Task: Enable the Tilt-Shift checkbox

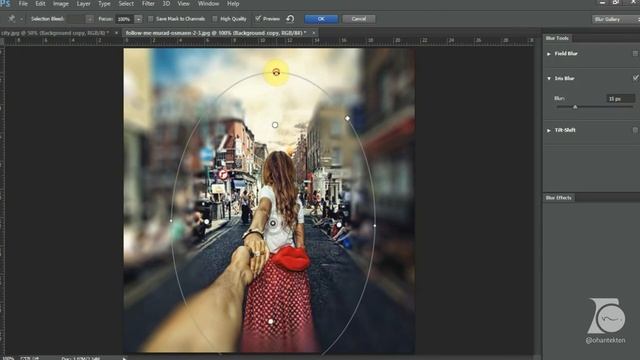Action: [636, 130]
